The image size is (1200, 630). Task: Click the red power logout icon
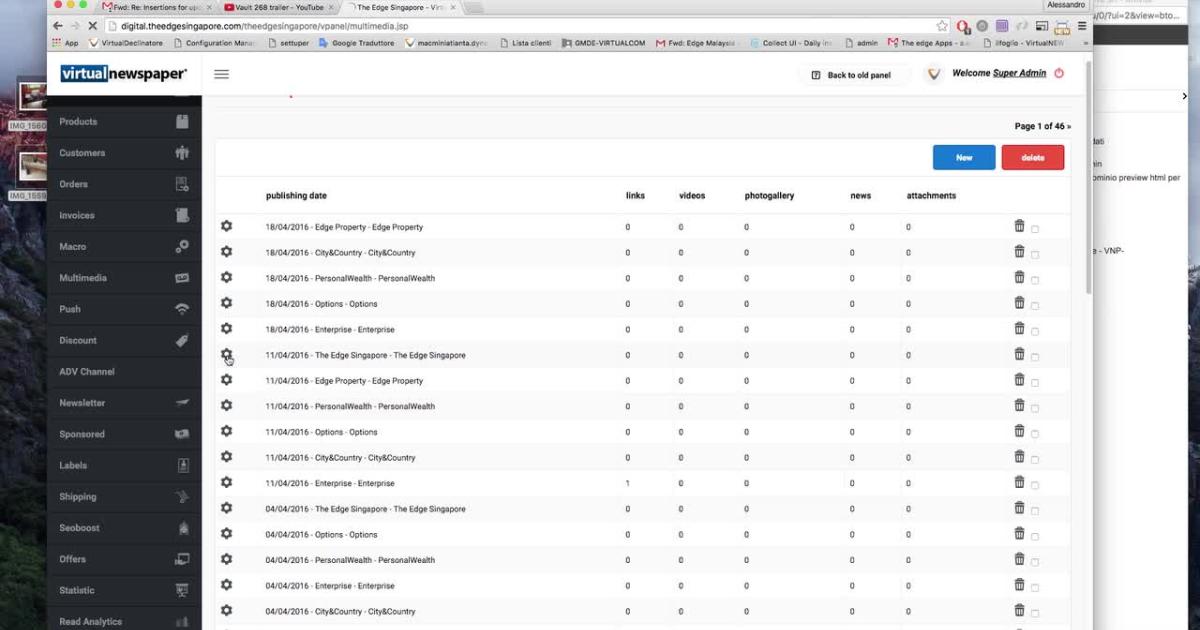tap(1059, 73)
